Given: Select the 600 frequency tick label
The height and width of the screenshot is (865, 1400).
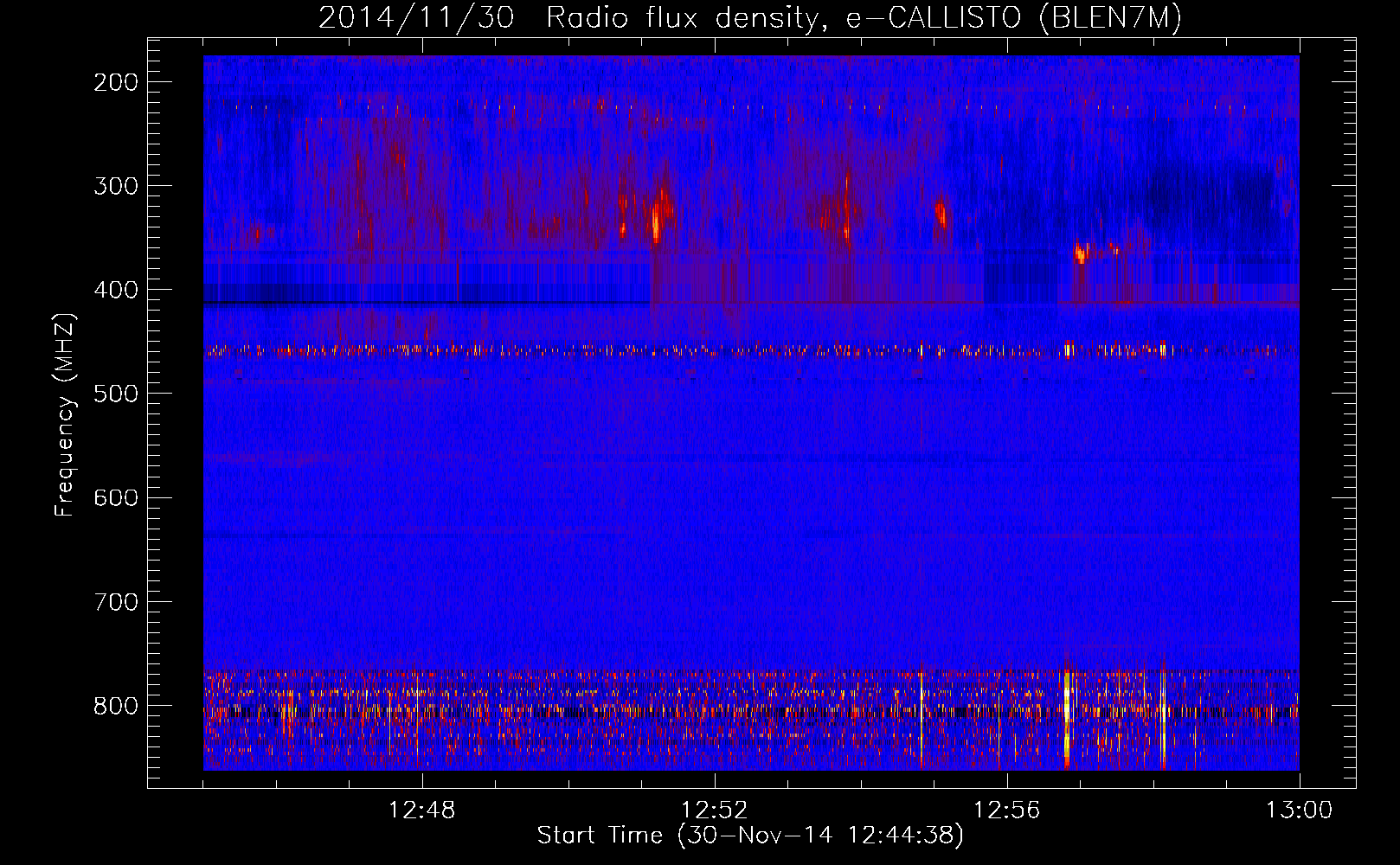Looking at the screenshot, I should [x=116, y=497].
